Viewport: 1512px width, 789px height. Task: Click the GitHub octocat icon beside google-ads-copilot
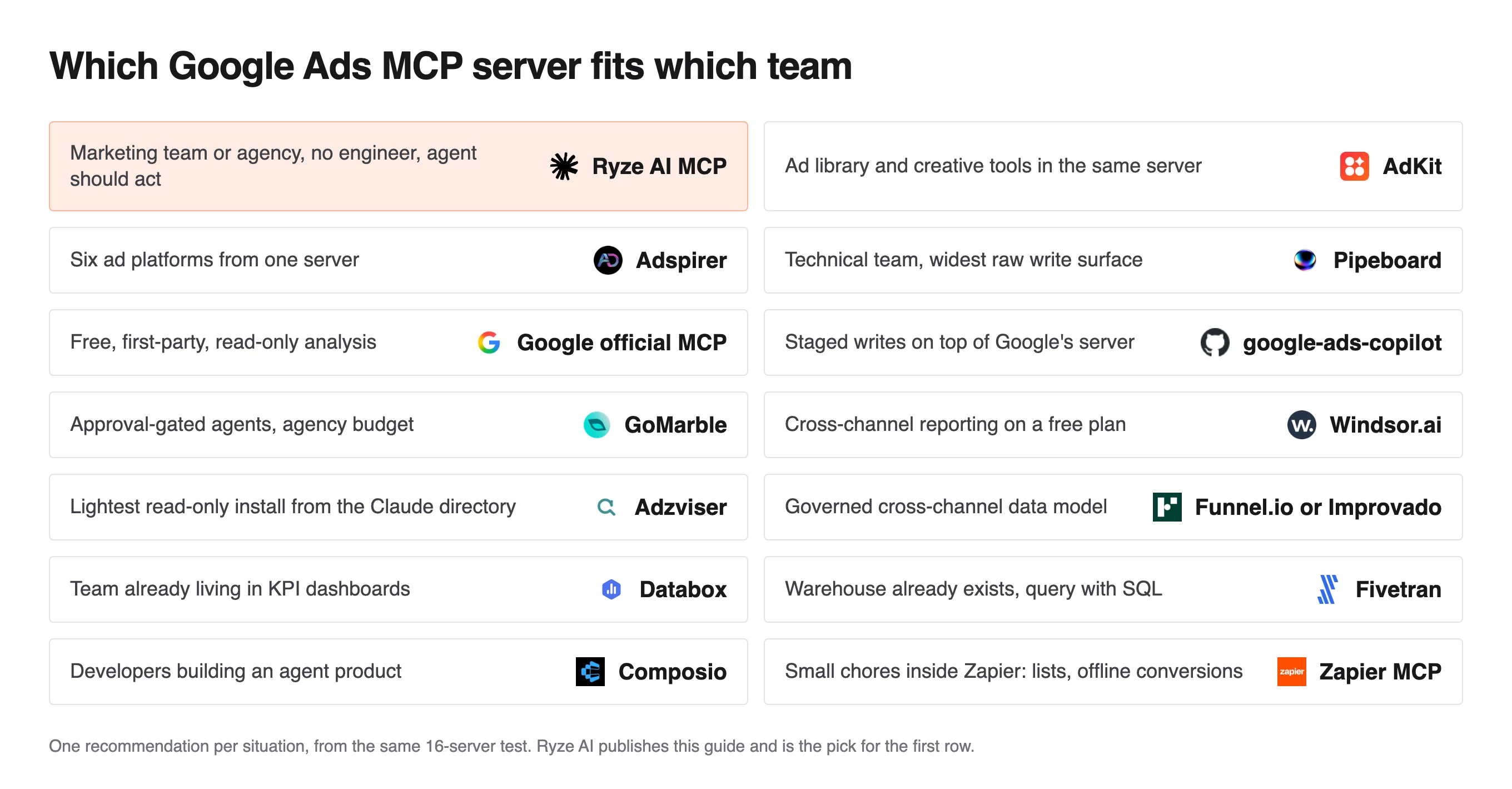(x=1215, y=343)
